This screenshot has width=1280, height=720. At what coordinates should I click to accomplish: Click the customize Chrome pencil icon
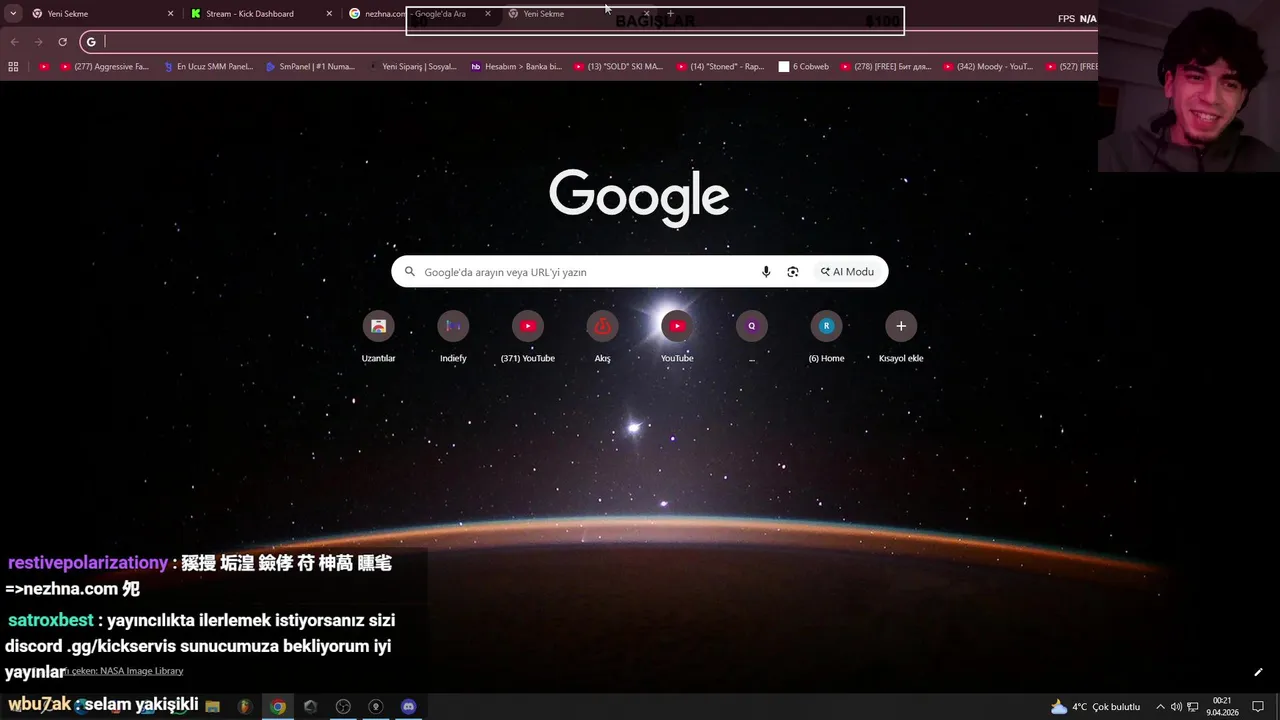click(1258, 672)
